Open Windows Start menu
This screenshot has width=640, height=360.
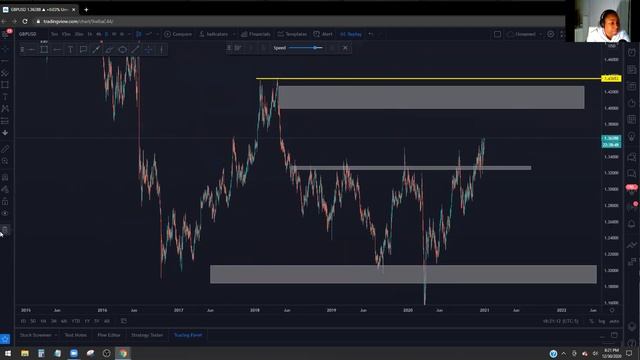pos(8,353)
